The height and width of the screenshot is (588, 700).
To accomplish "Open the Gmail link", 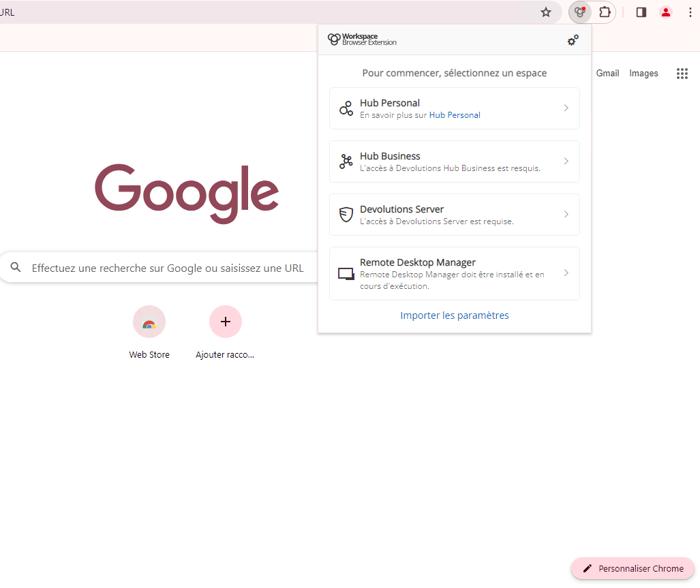I will (607, 73).
